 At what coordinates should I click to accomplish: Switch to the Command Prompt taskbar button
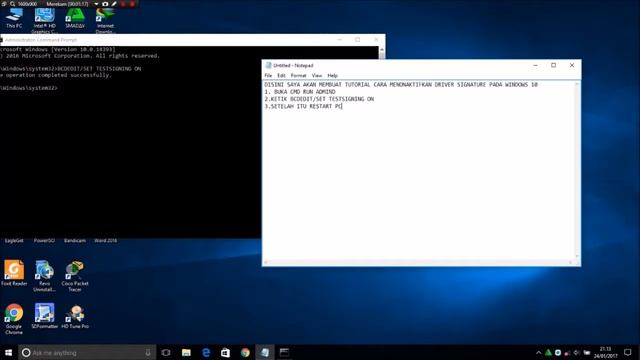click(x=284, y=353)
